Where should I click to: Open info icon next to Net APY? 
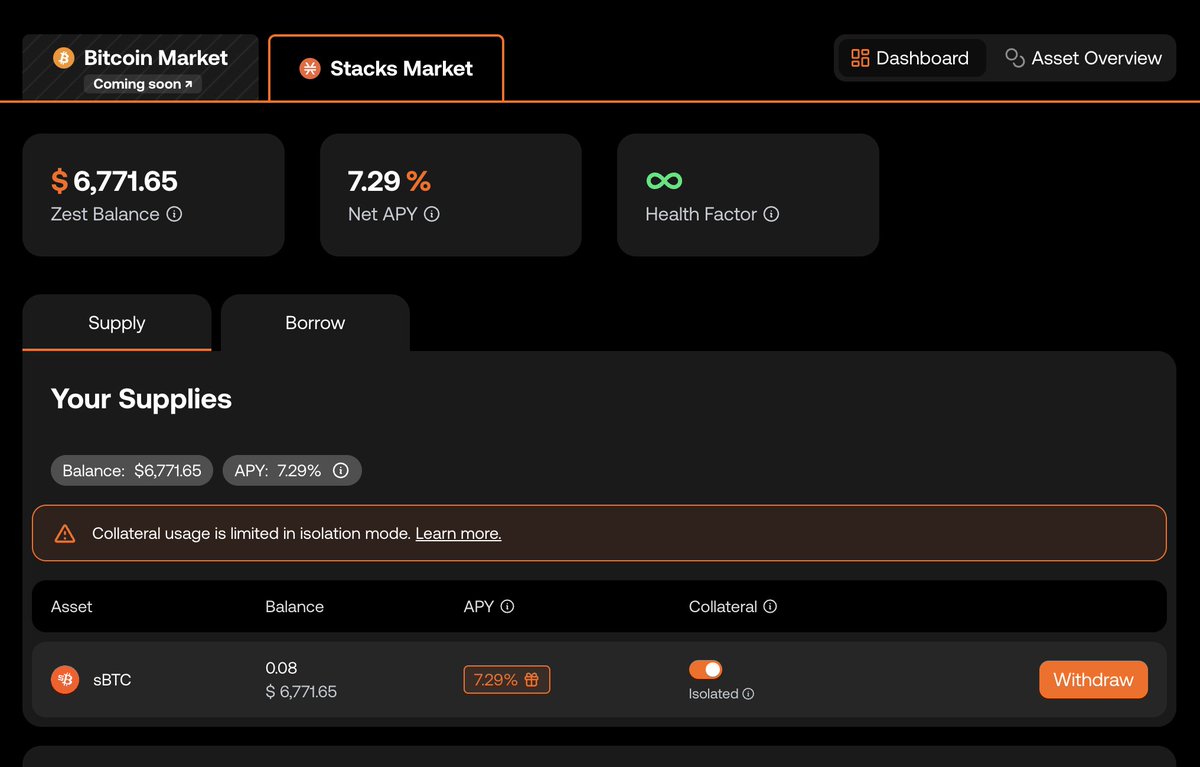[432, 214]
